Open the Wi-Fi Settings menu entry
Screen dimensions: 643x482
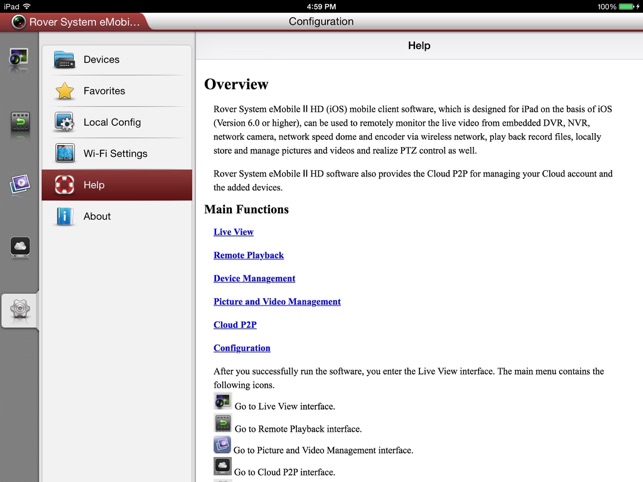click(x=117, y=153)
